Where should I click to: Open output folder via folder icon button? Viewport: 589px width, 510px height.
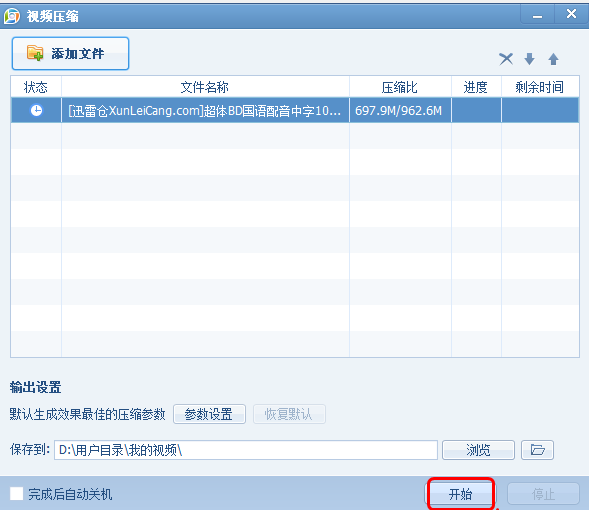coord(537,450)
